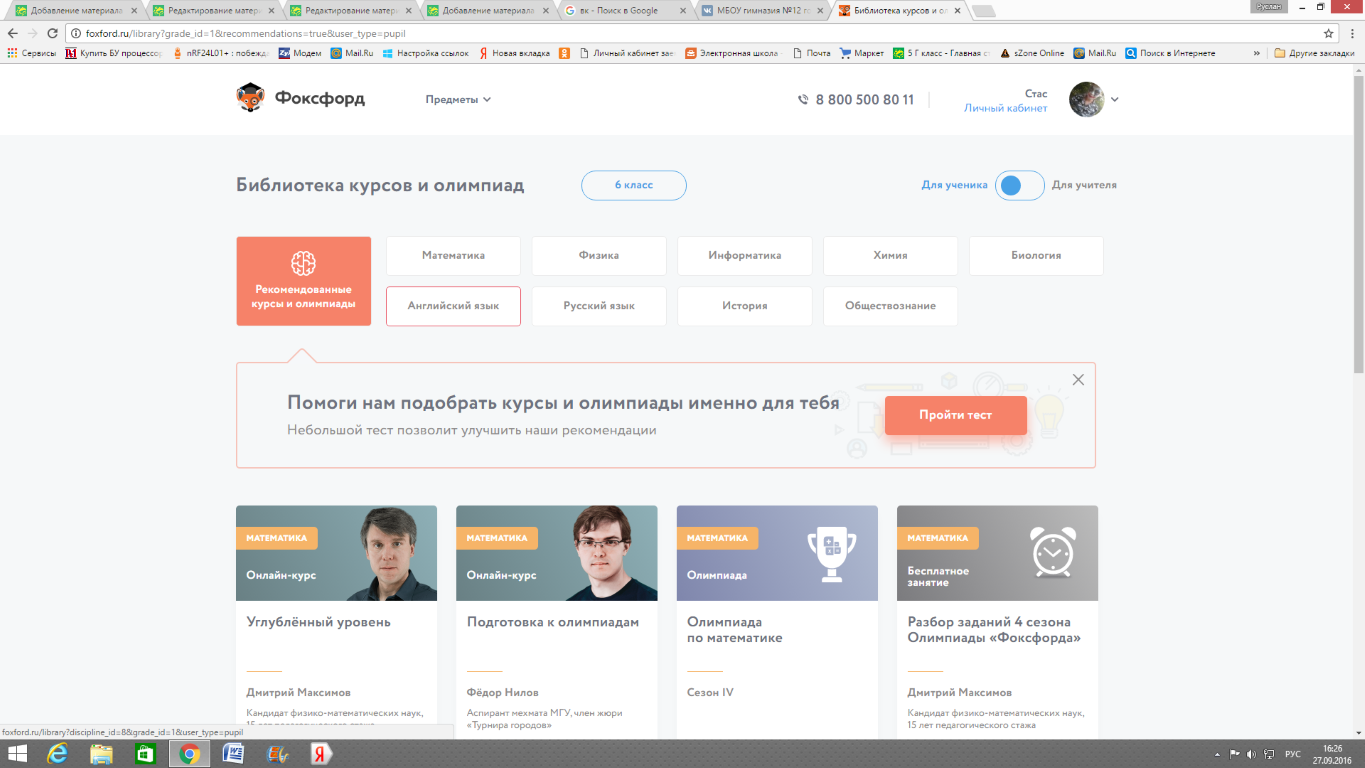This screenshot has height=768, width=1365.
Task: Select the Математика subject tab
Action: [453, 256]
